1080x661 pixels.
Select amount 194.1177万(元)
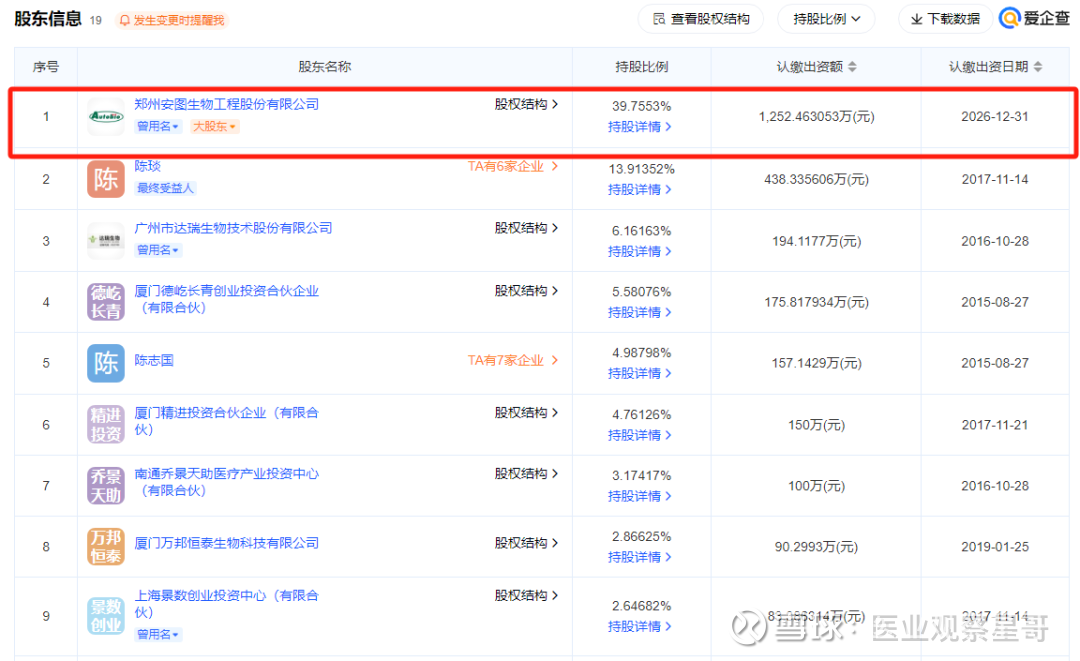point(816,241)
